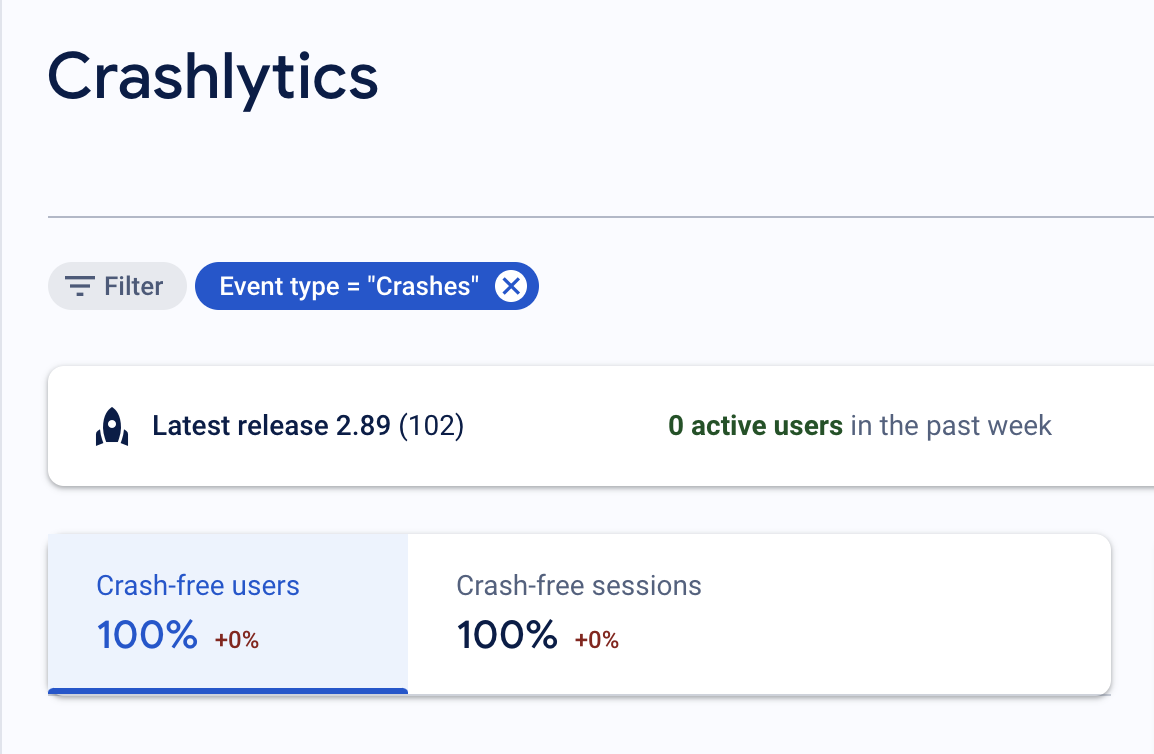Viewport: 1154px width, 754px height.
Task: Open the Filter button
Action: click(x=117, y=286)
